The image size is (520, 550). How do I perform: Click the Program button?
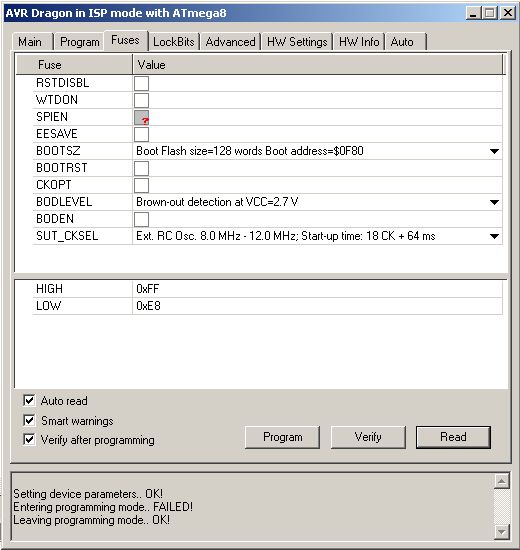coord(282,437)
